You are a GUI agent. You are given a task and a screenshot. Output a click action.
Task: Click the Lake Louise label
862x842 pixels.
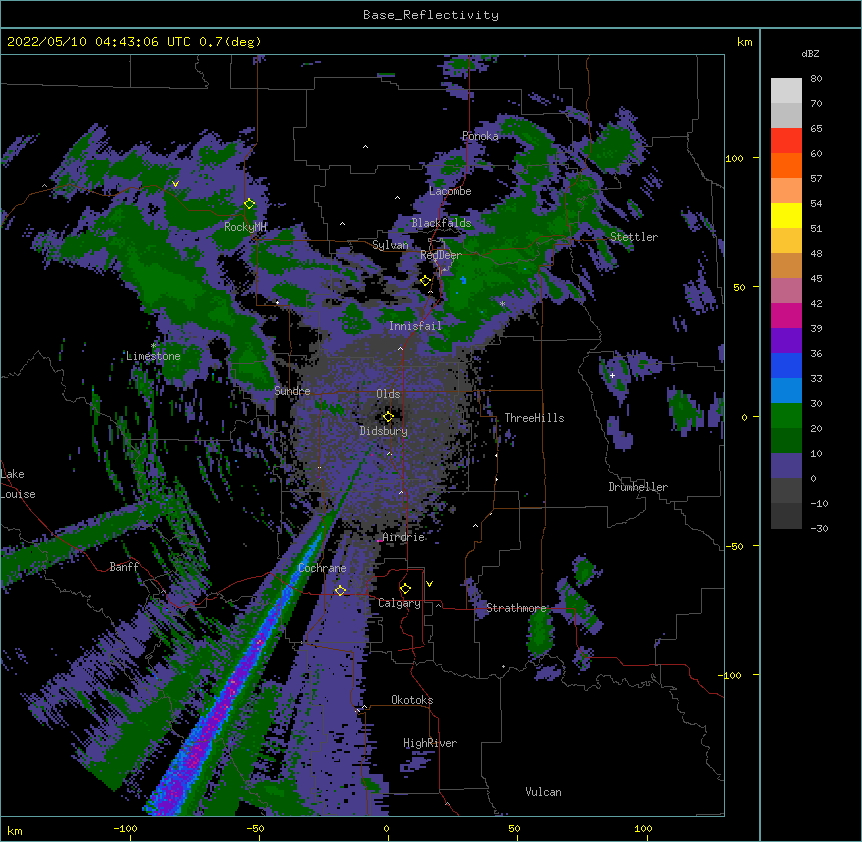point(18,484)
